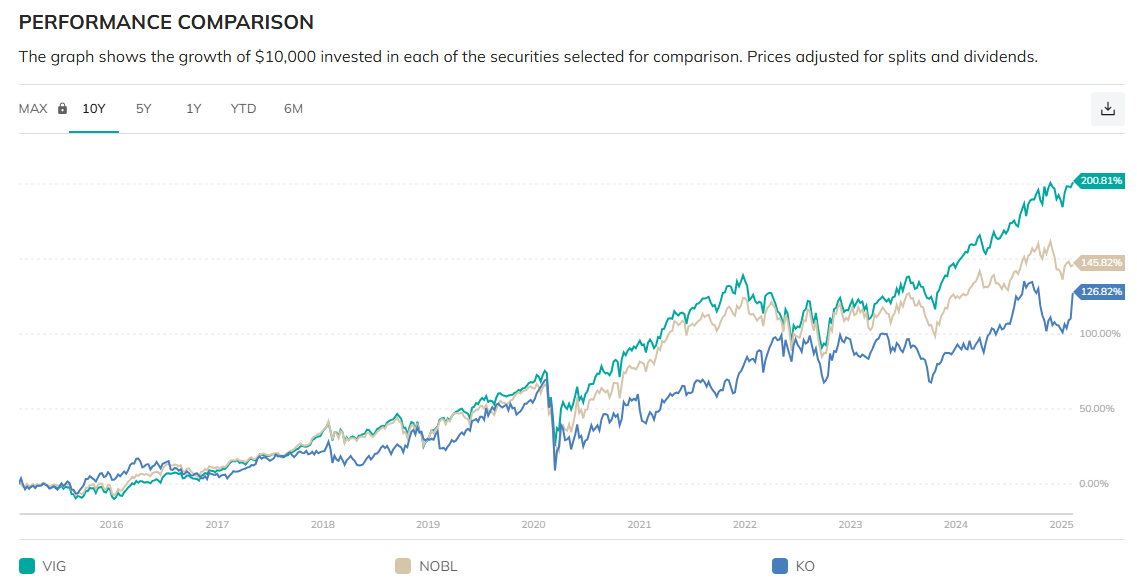Viewport: 1137px width, 582px height.
Task: Click the teal VIG color swatch
Action: (x=27, y=567)
